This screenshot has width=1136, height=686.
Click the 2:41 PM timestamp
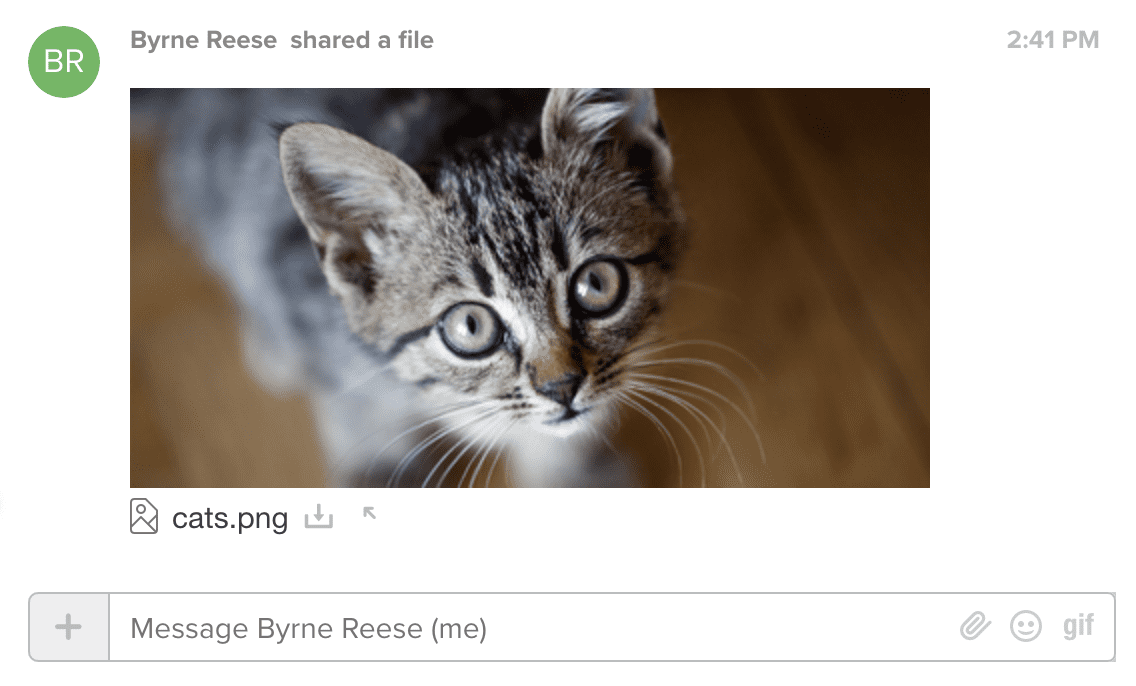[x=1052, y=41]
